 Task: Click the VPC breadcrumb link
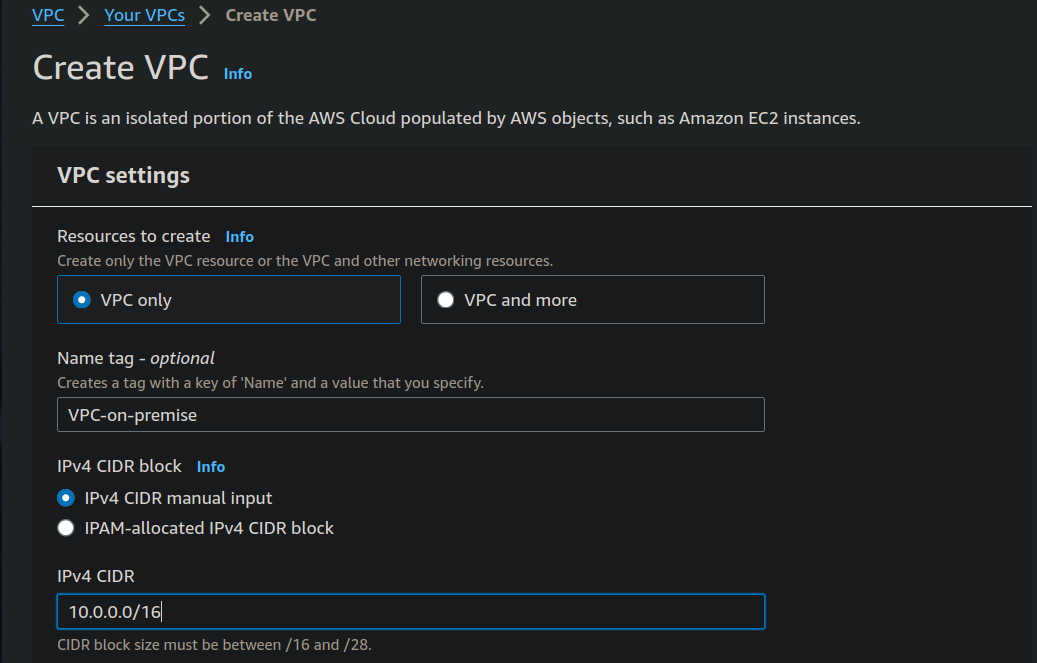(48, 15)
